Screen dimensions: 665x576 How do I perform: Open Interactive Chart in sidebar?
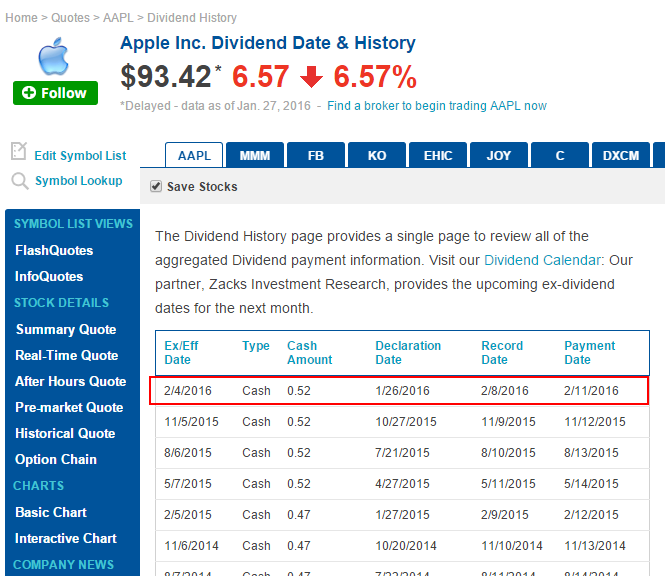pos(66,538)
